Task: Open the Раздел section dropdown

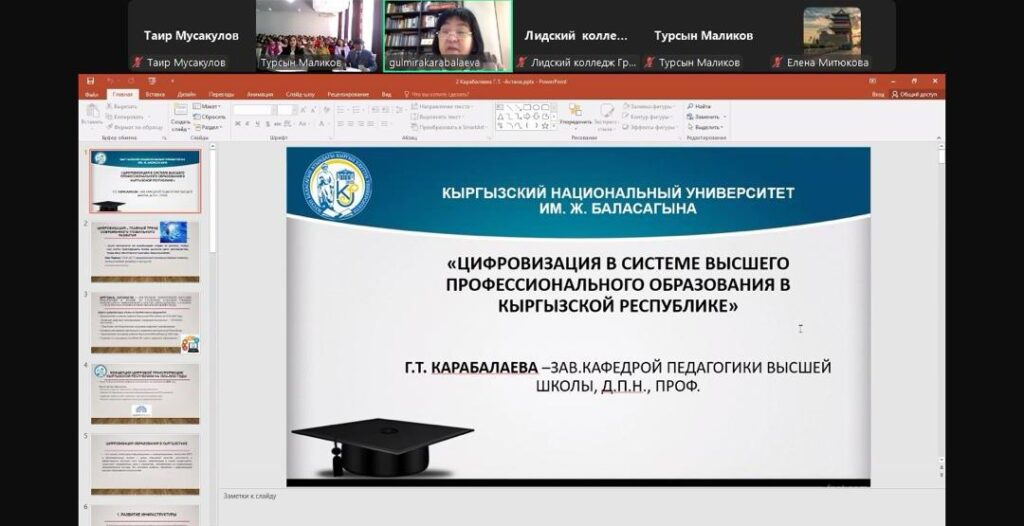Action: coord(208,127)
